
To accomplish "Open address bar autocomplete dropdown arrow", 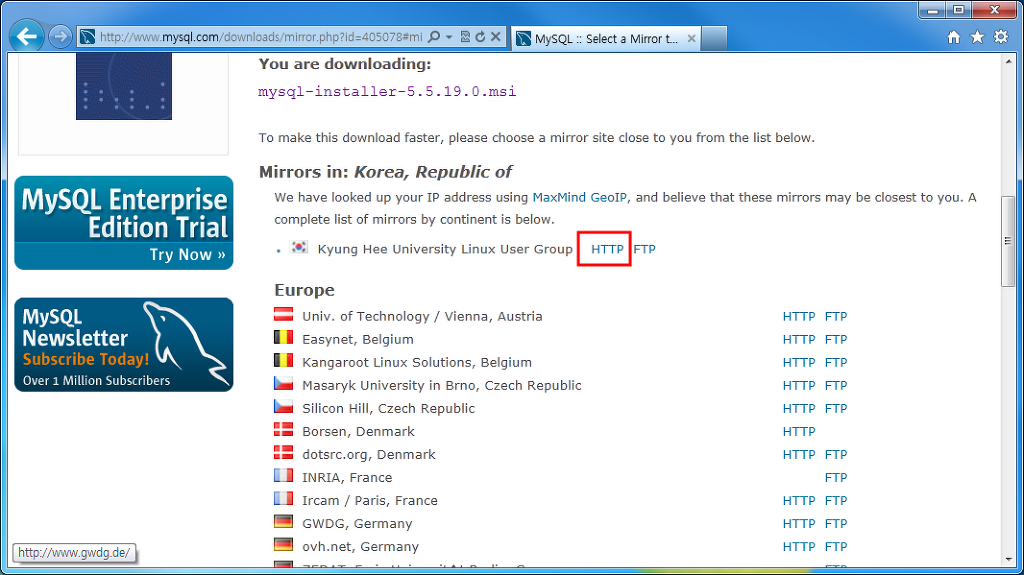I will (449, 37).
